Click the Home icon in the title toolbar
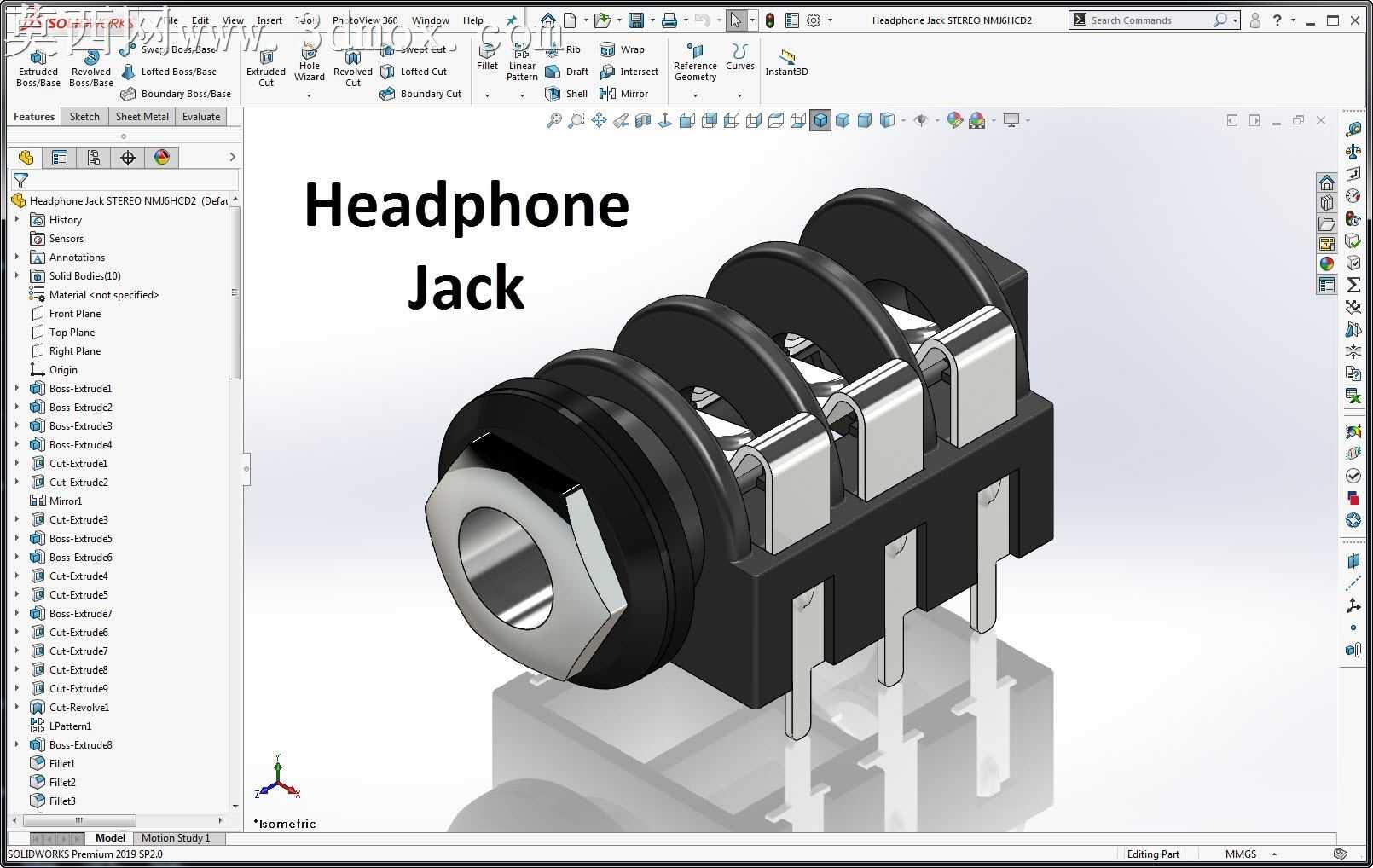 coord(548,20)
